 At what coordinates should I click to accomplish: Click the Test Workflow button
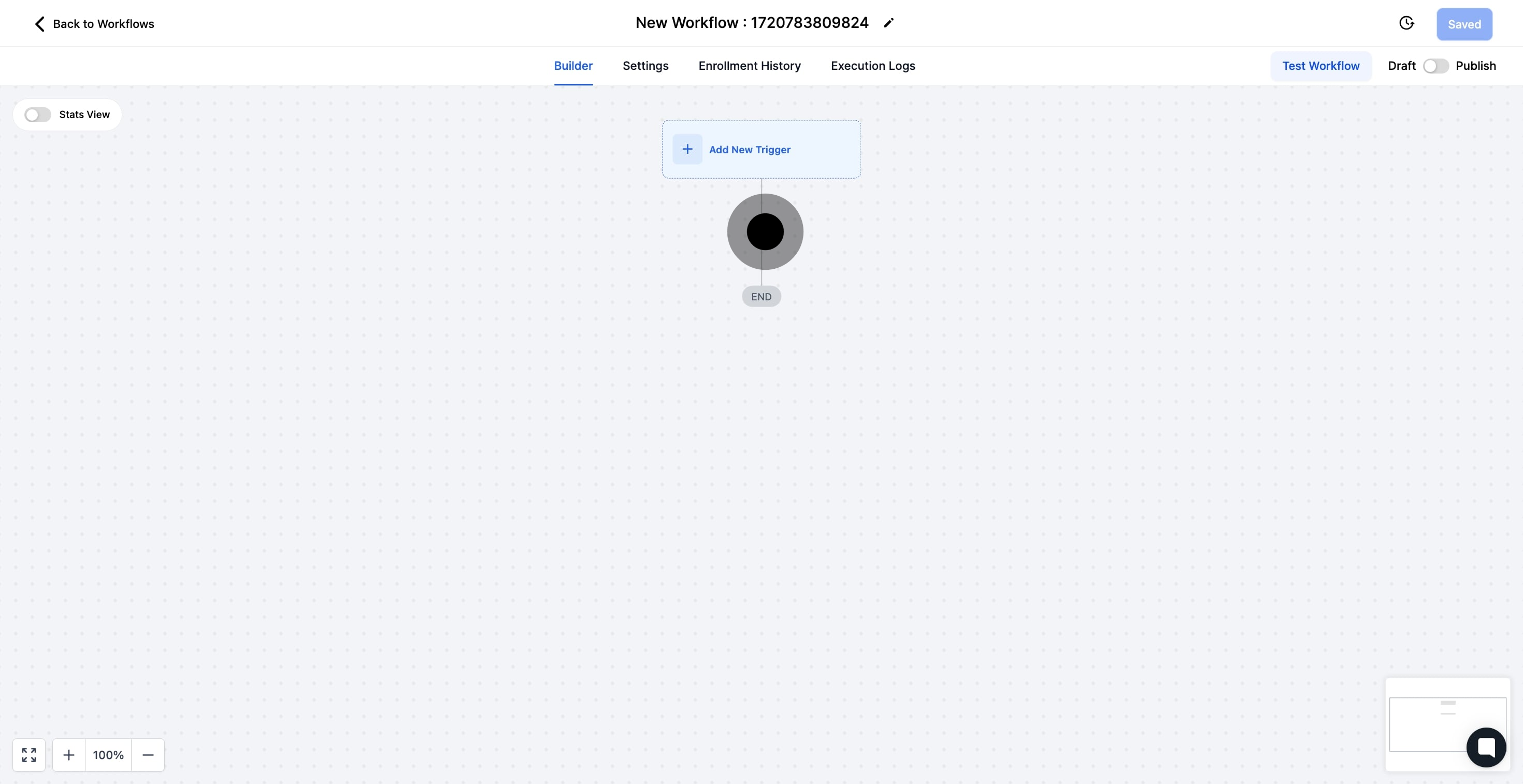[x=1321, y=66]
